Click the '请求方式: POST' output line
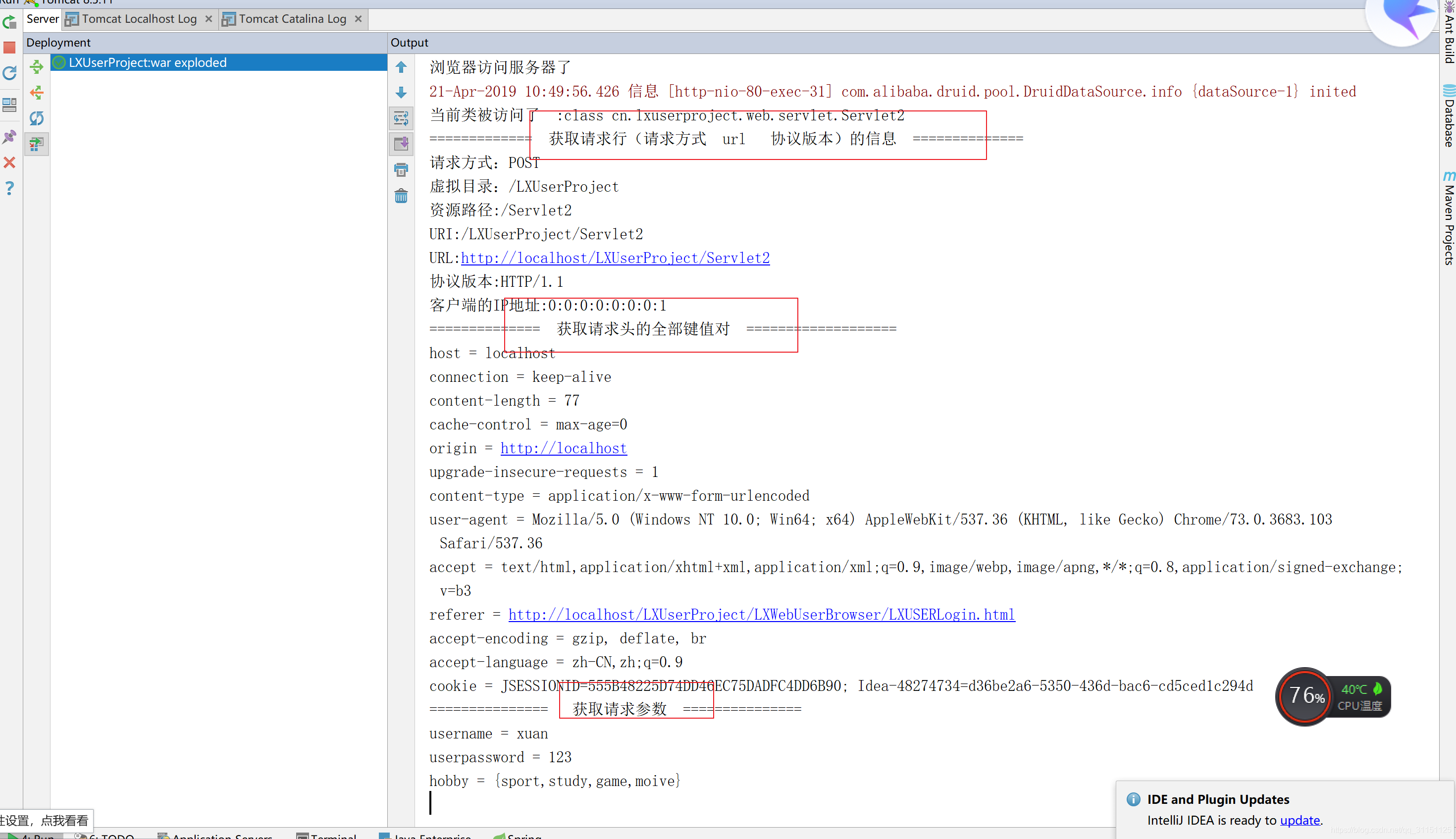1456x839 pixels. point(484,163)
